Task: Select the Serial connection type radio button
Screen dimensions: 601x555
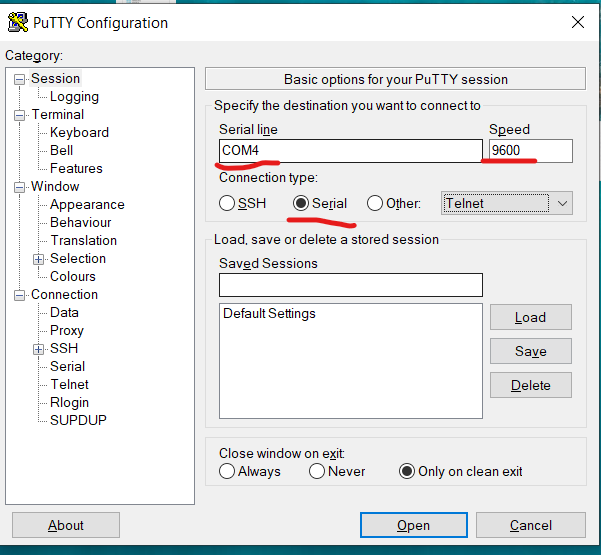Action: click(300, 203)
